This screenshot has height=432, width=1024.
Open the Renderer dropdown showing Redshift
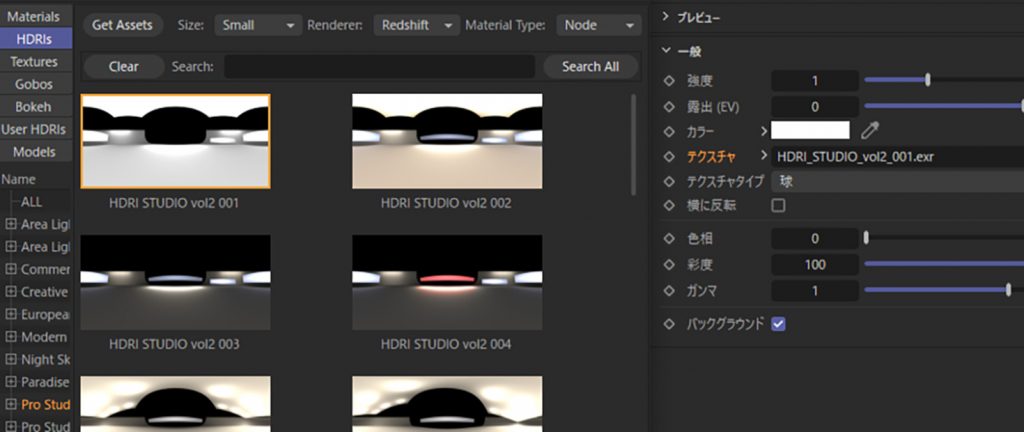416,25
